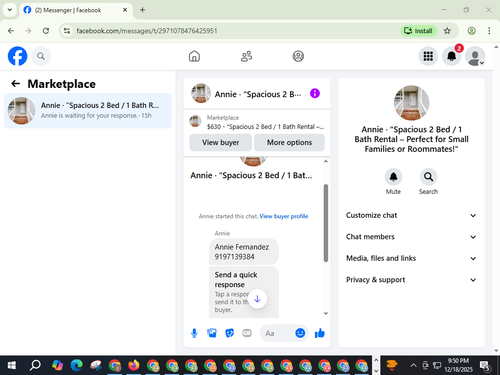Open the Groups icon in top navigation
Viewport: 500px width, 375px height.
point(298,56)
